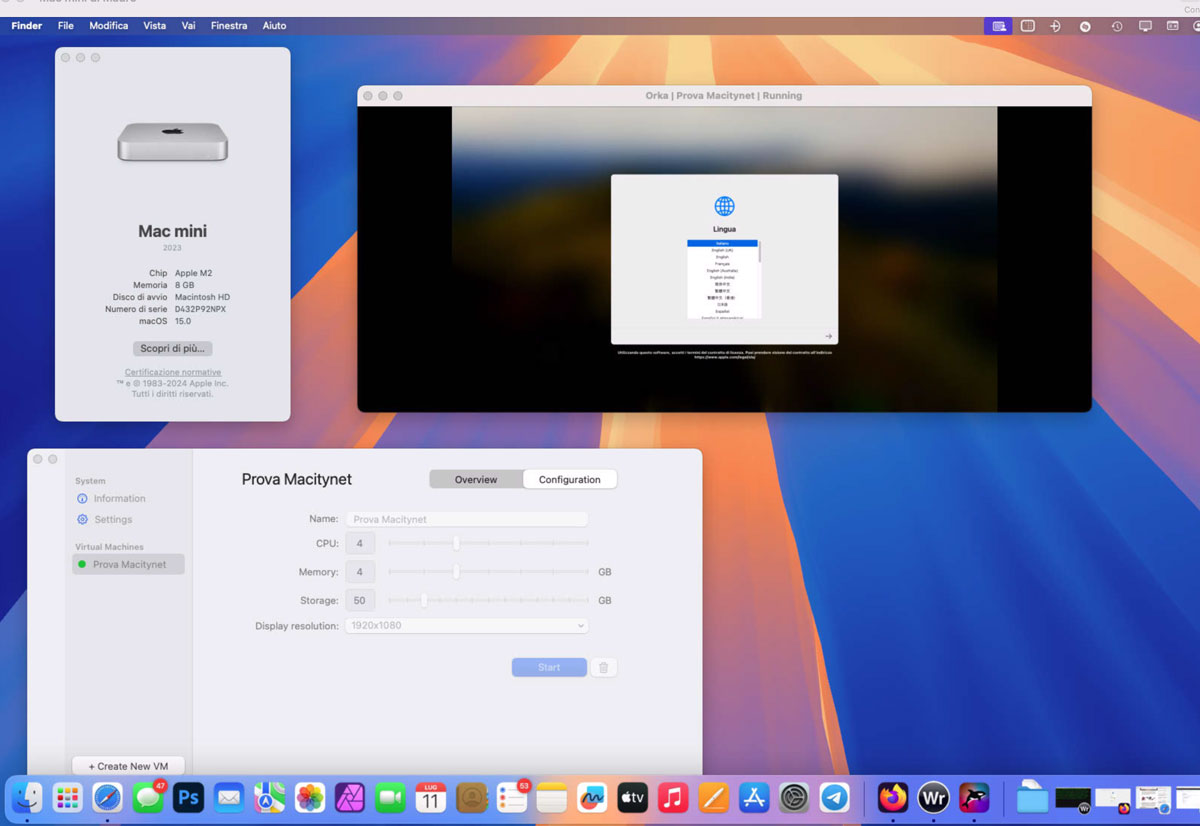Open the Display resolution dropdown
The width and height of the screenshot is (1200, 826).
[x=466, y=625]
